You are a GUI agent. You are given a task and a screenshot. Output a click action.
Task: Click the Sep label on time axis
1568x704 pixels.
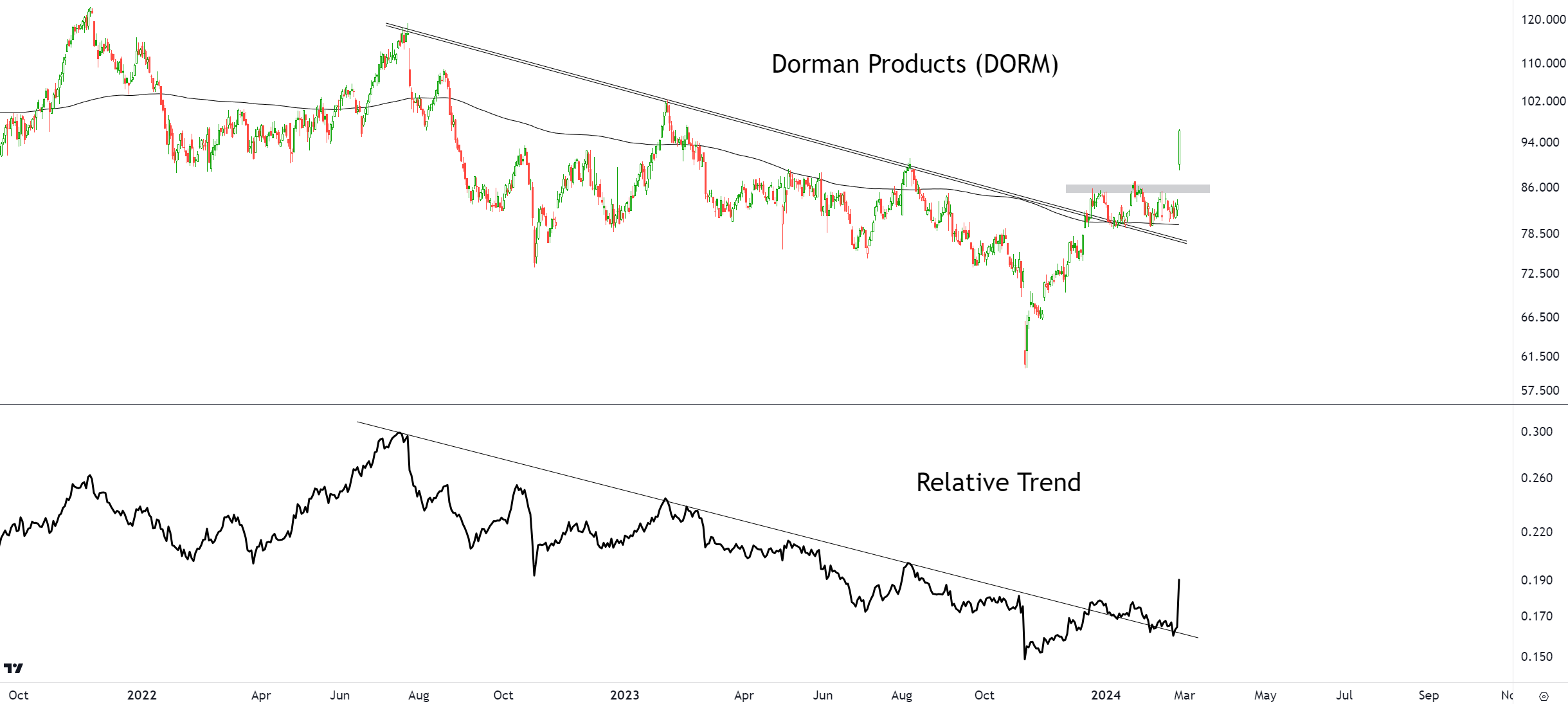point(1428,695)
